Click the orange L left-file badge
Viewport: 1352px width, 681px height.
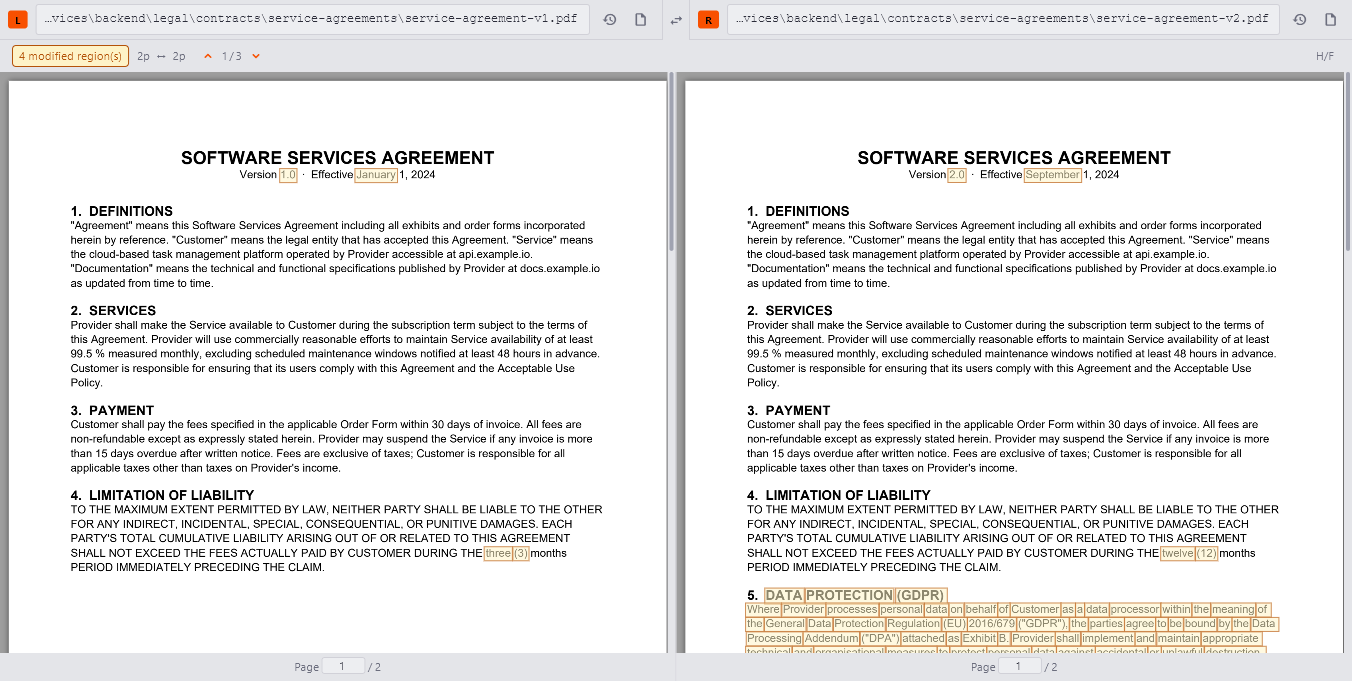[x=20, y=20]
